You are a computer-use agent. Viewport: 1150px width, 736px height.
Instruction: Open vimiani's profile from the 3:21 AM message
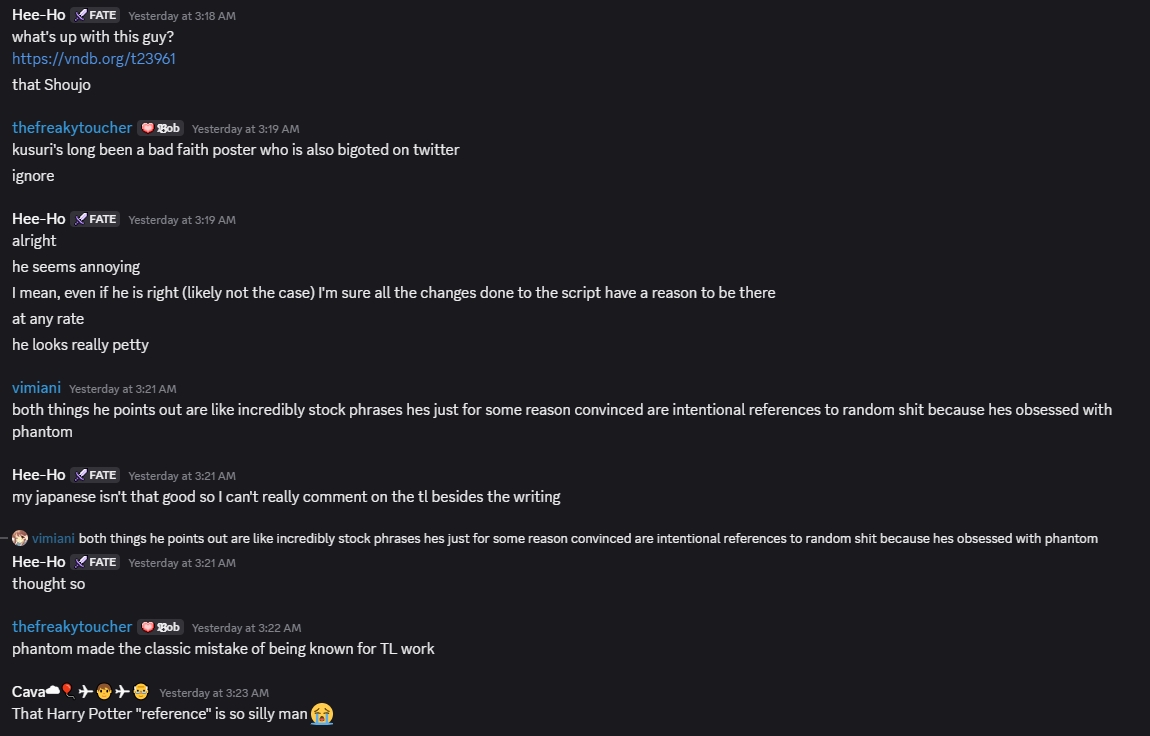pos(37,388)
